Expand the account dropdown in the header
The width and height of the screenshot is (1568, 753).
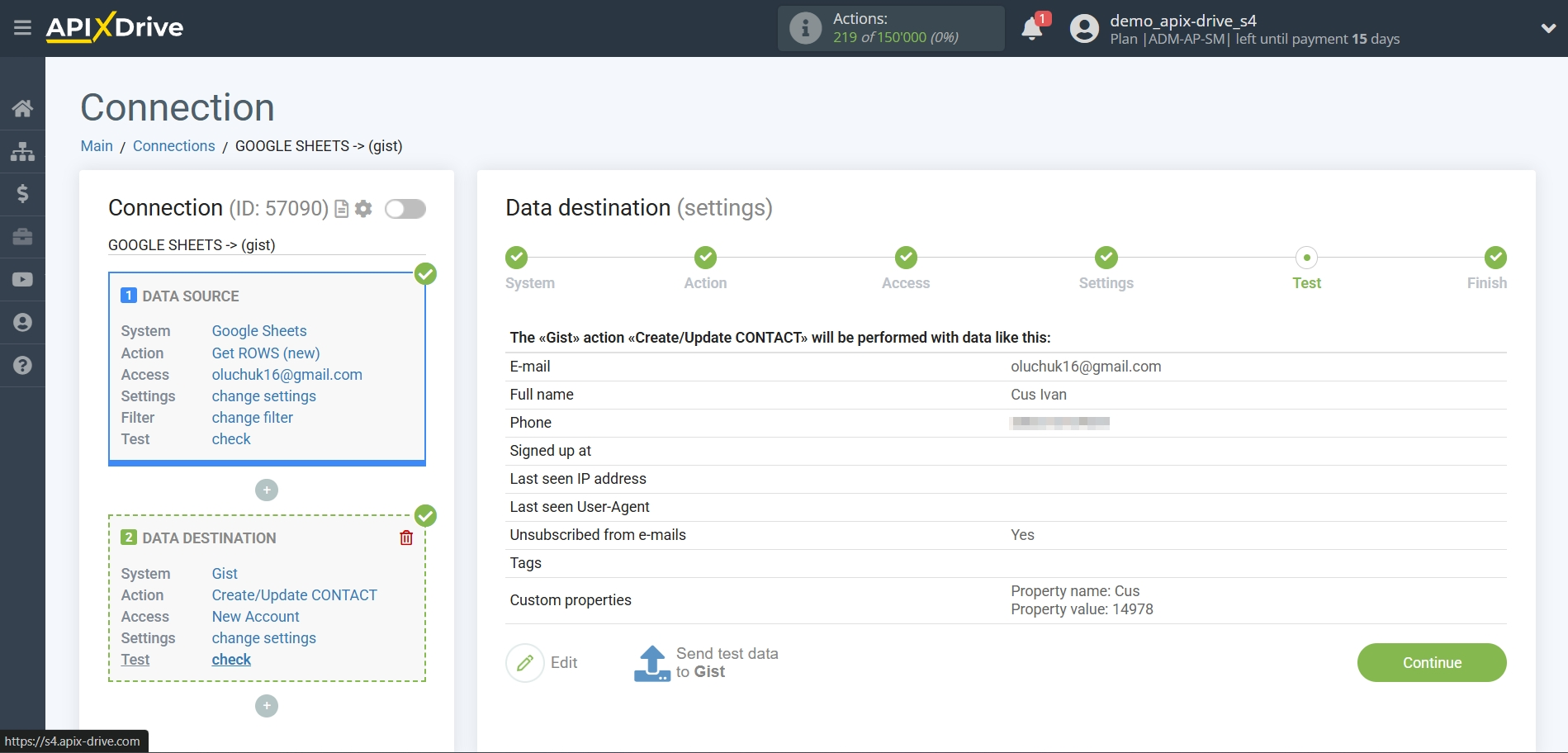(1547, 27)
